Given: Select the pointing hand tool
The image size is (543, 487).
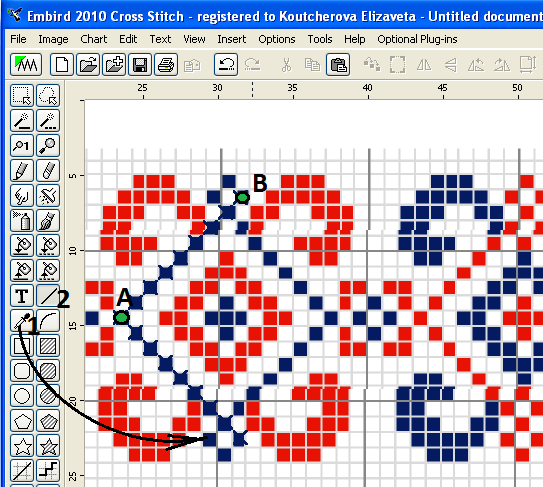Looking at the screenshot, I should click(22, 195).
